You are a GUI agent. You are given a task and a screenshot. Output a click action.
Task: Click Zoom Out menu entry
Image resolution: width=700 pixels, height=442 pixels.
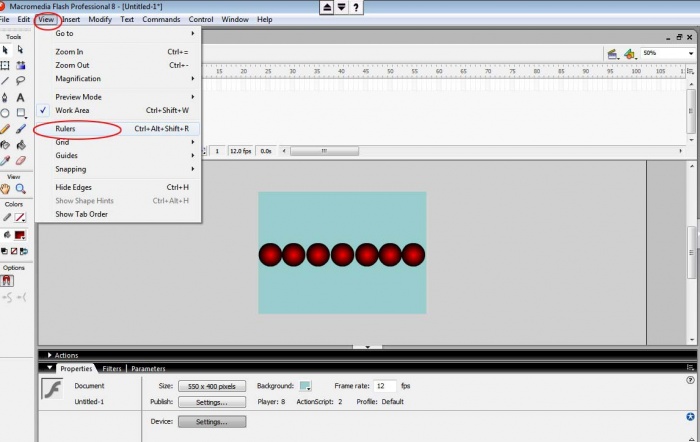point(118,65)
